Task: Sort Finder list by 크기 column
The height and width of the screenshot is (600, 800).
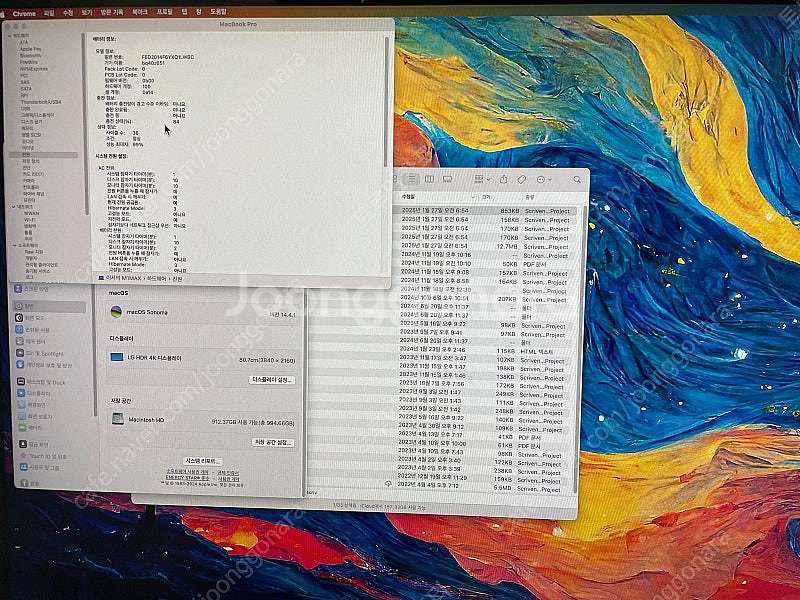Action: (501, 196)
